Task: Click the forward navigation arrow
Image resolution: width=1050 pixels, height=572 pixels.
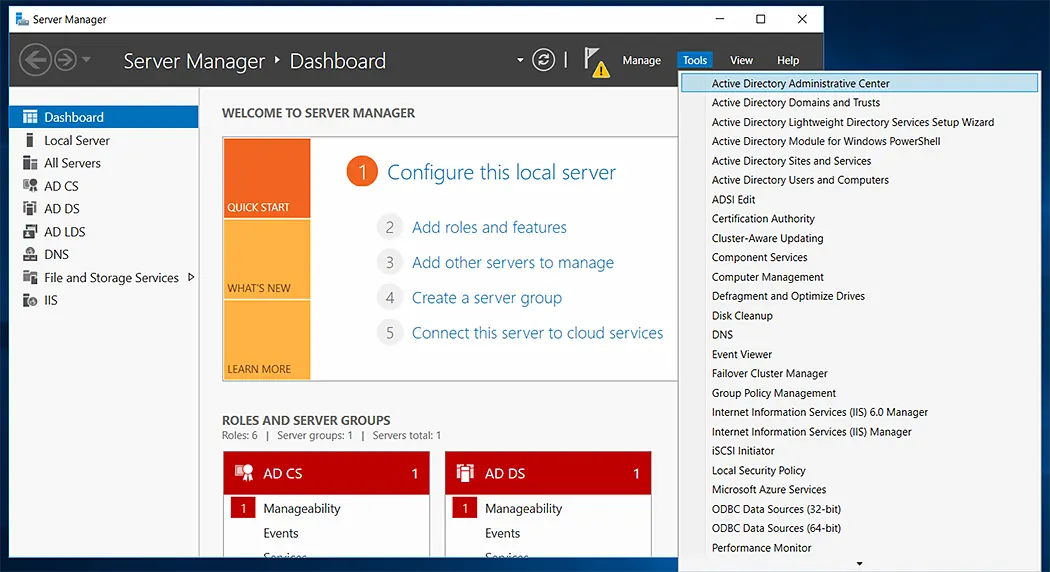Action: tap(65, 60)
